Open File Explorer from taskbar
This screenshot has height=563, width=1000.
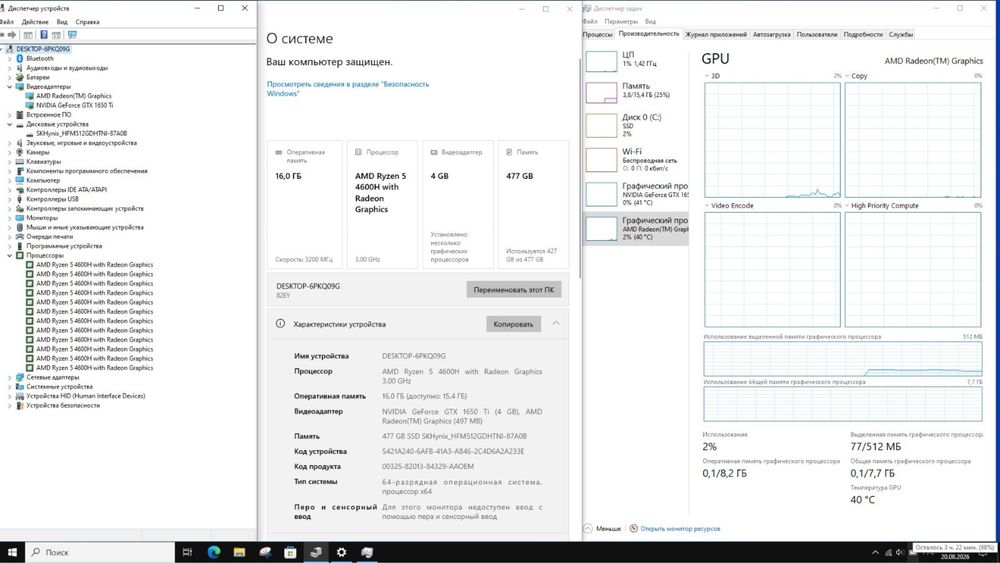point(239,552)
